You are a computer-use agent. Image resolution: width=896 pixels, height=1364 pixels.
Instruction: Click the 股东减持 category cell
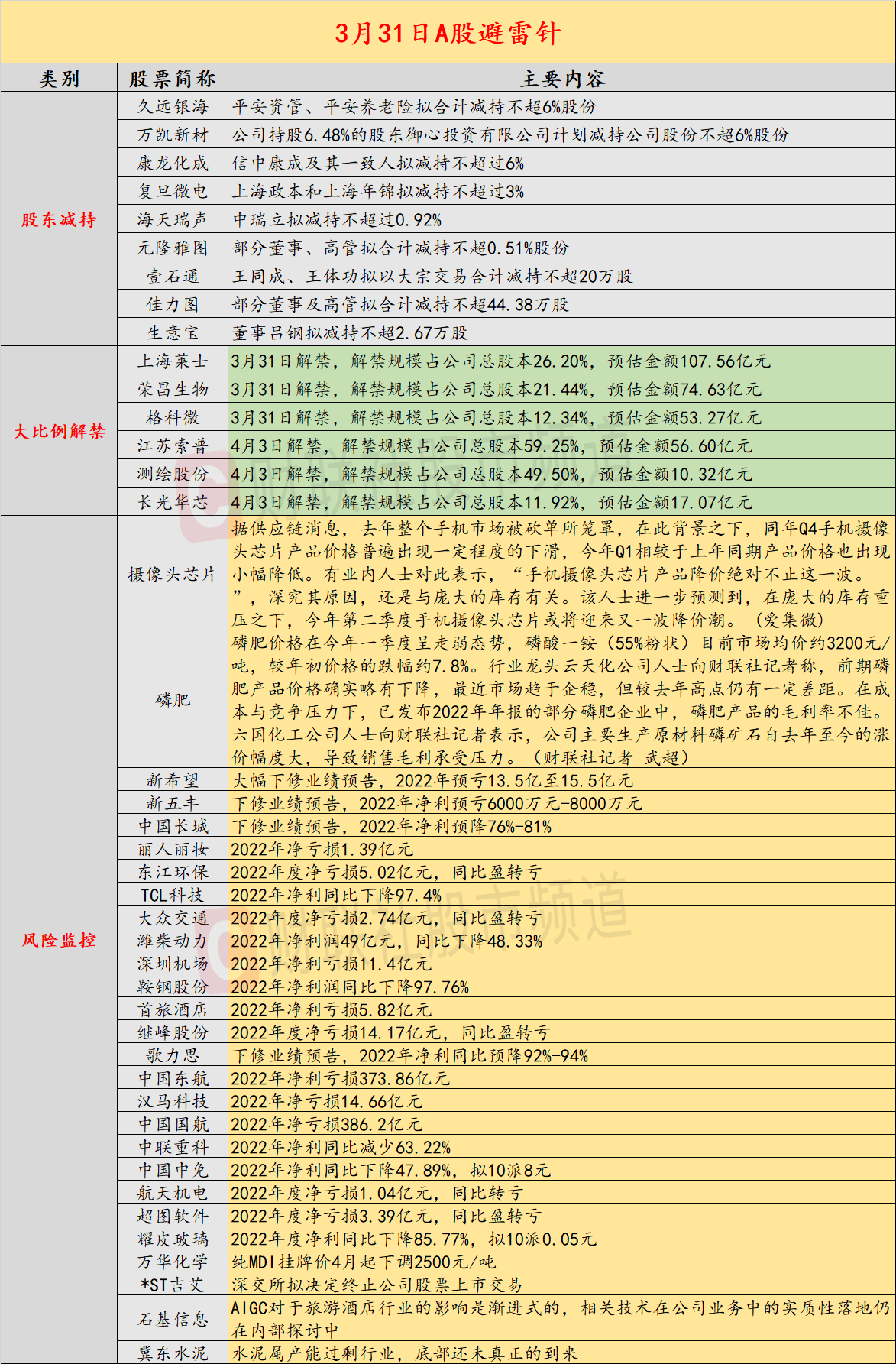pyautogui.click(x=59, y=220)
